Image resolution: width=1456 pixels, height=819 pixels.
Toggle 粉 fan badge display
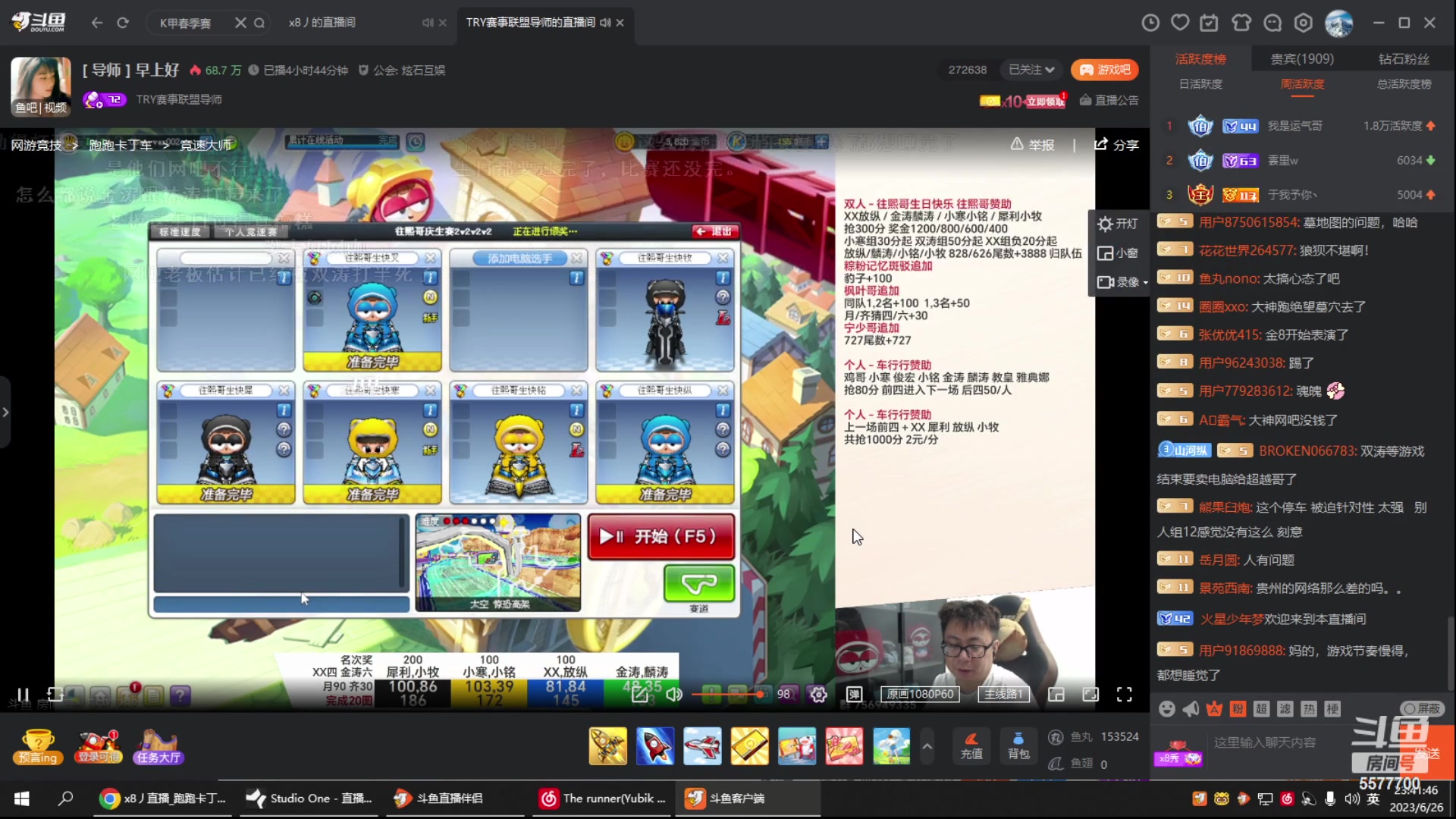(1238, 709)
